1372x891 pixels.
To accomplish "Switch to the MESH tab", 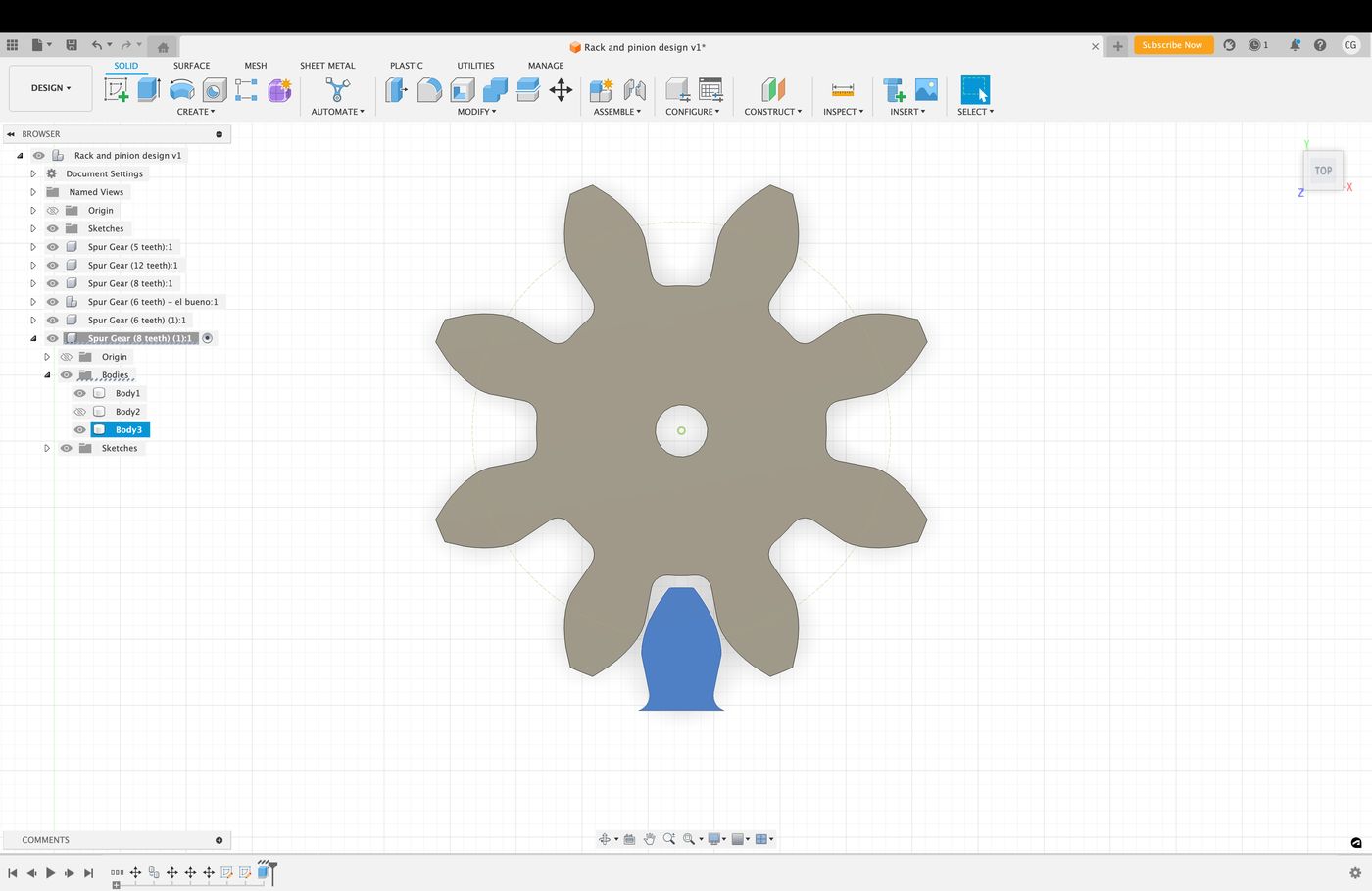I will tap(255, 66).
